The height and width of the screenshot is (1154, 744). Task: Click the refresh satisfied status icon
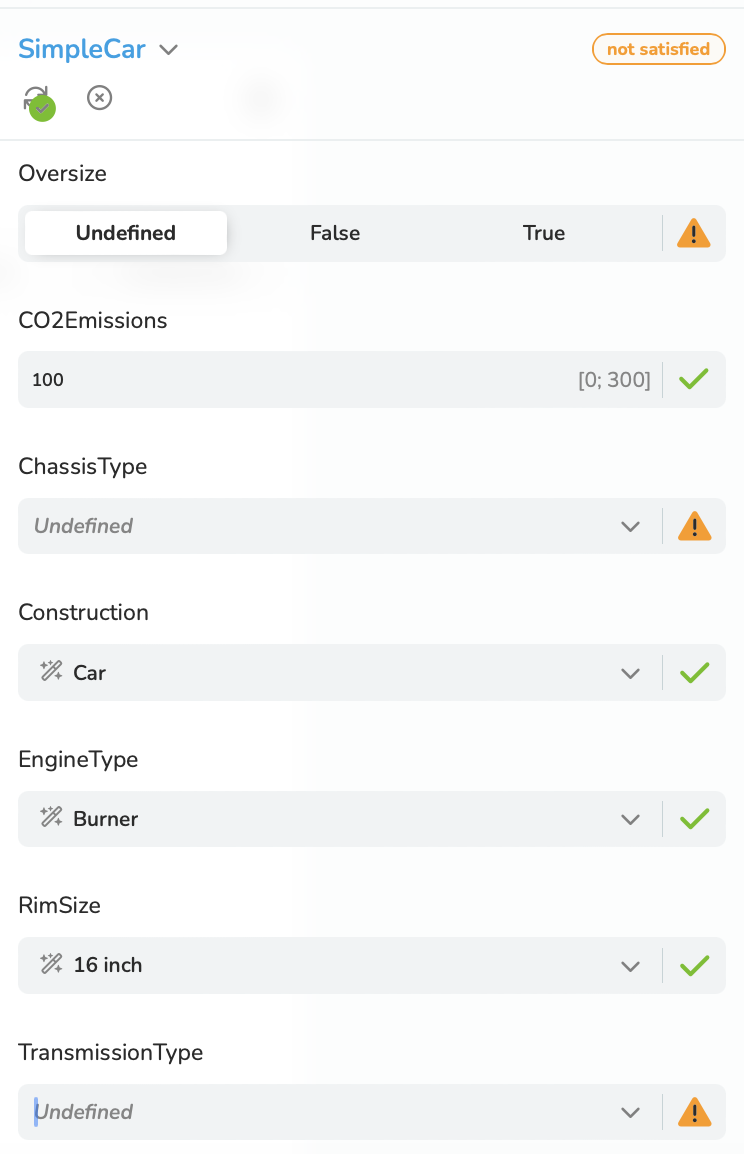[x=39, y=102]
